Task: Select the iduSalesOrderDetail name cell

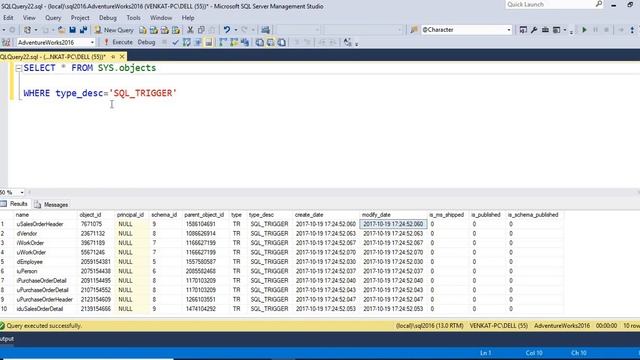Action: point(46,309)
